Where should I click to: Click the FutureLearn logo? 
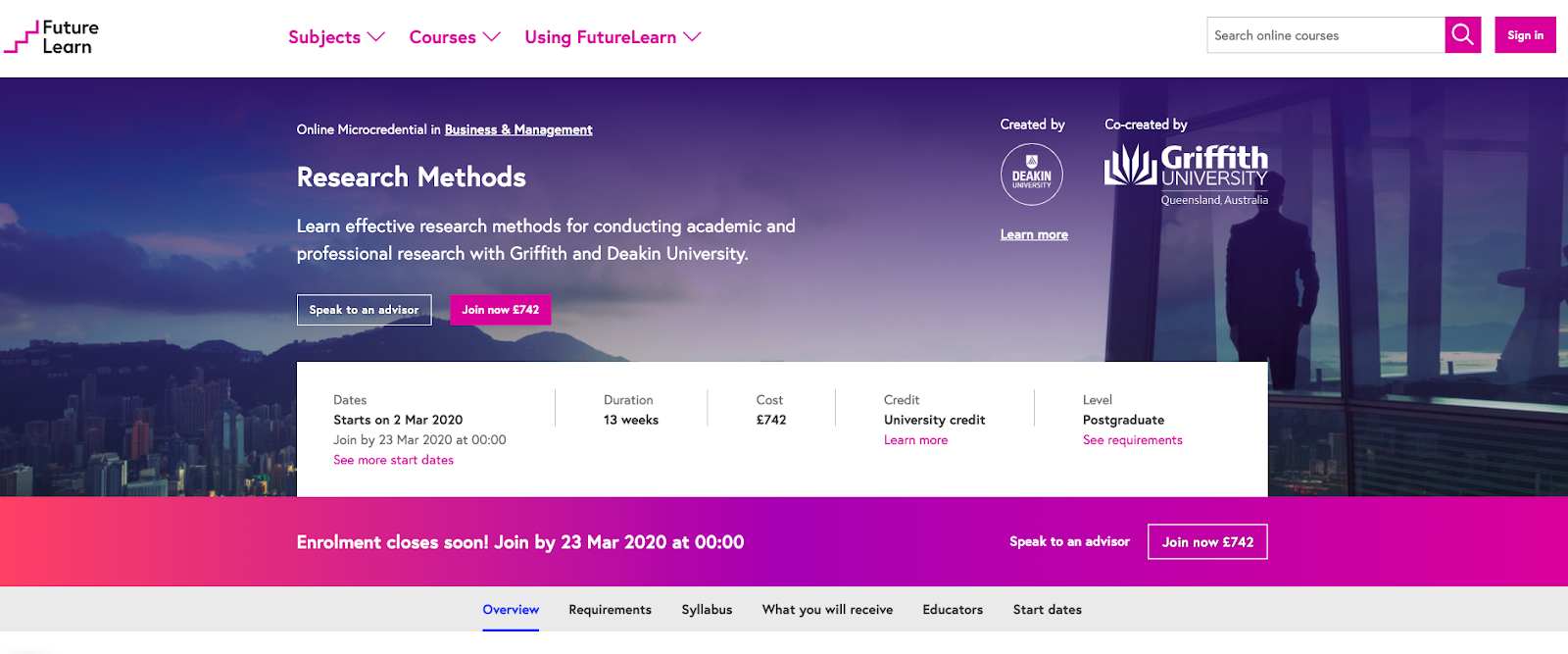(x=52, y=37)
